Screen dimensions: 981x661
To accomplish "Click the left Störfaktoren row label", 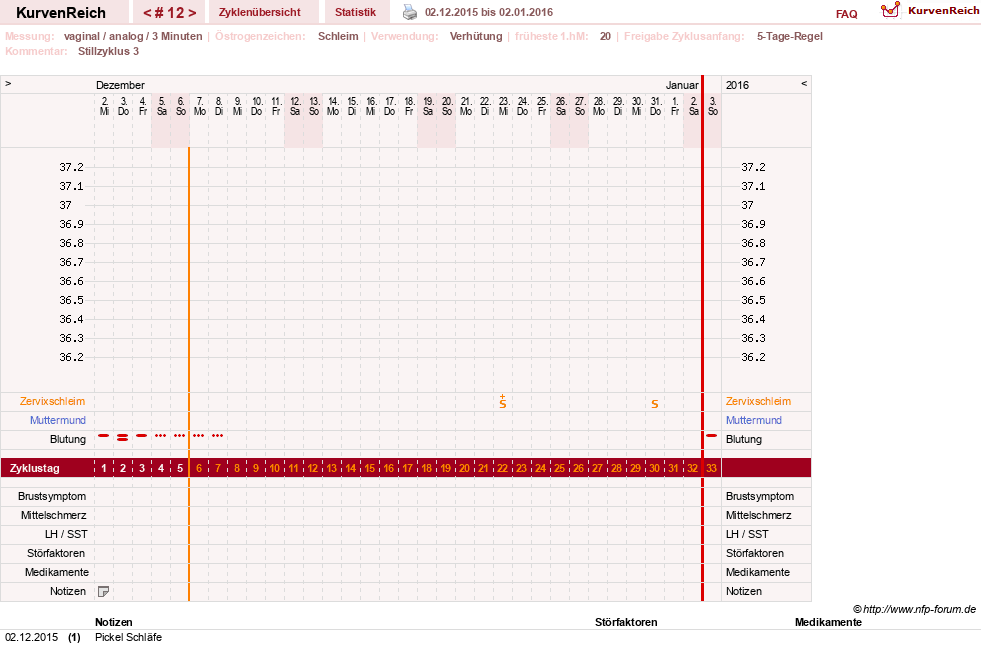I will 56,553.
